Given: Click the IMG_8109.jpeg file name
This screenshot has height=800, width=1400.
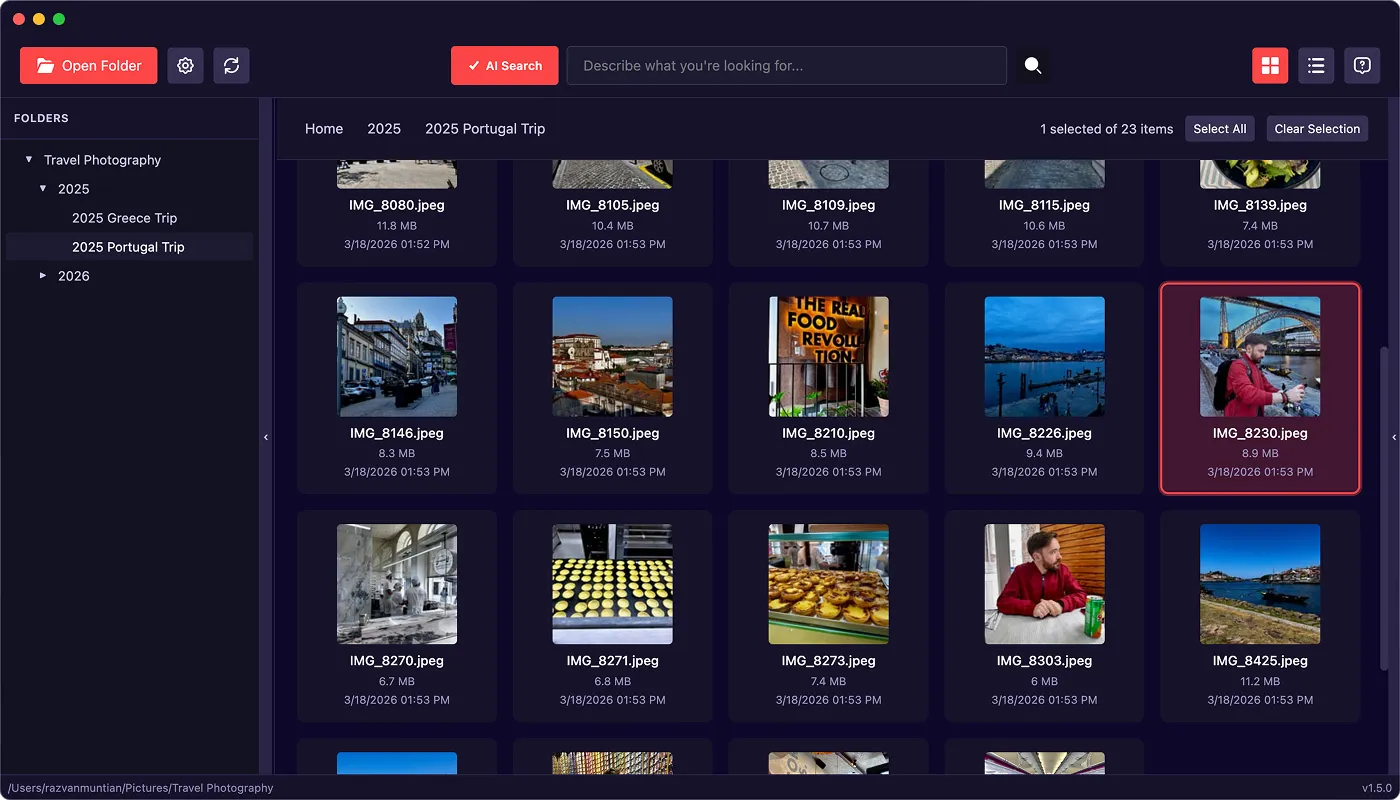Looking at the screenshot, I should tap(829, 205).
